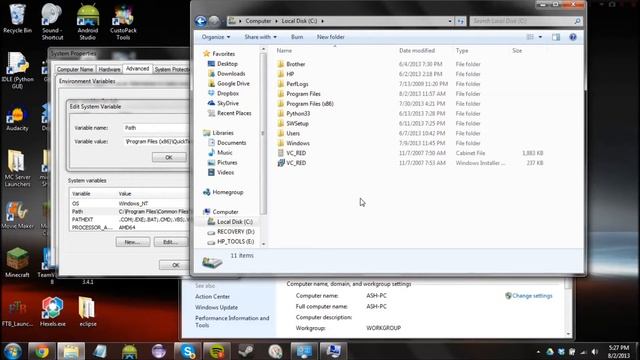Open the IDLE Python GUI desktop icon
Screen dimensions: 640x360
coord(17,70)
